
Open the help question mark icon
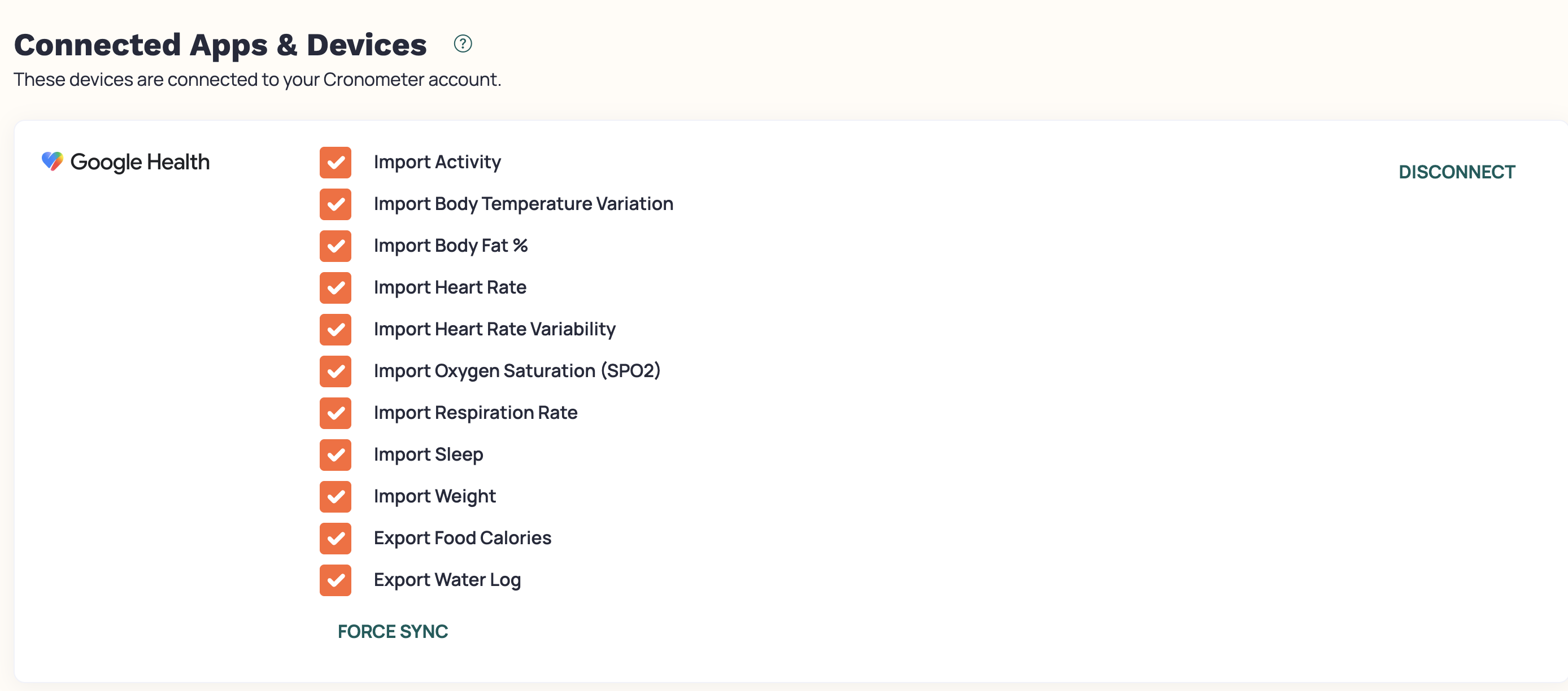coord(463,44)
